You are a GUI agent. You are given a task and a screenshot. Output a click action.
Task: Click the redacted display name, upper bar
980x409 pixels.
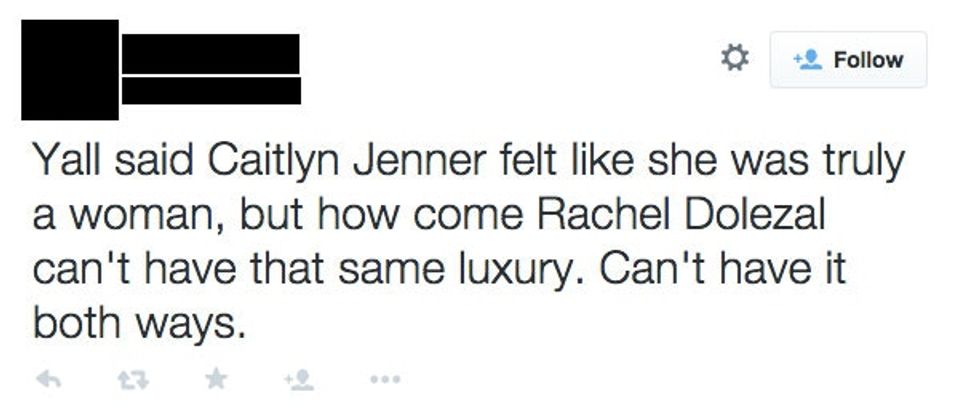point(211,53)
